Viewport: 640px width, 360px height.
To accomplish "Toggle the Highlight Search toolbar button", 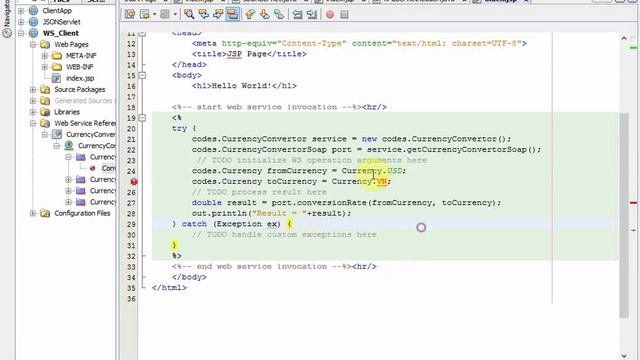I will point(232,15).
